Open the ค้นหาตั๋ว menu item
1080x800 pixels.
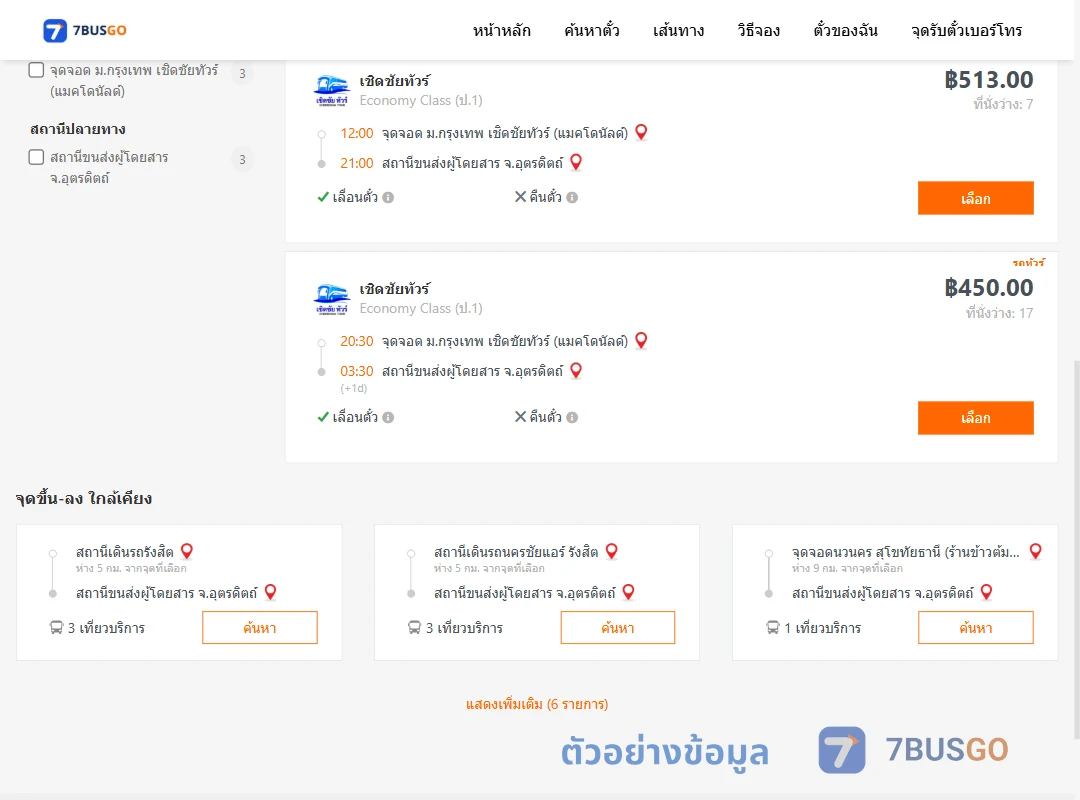point(592,30)
